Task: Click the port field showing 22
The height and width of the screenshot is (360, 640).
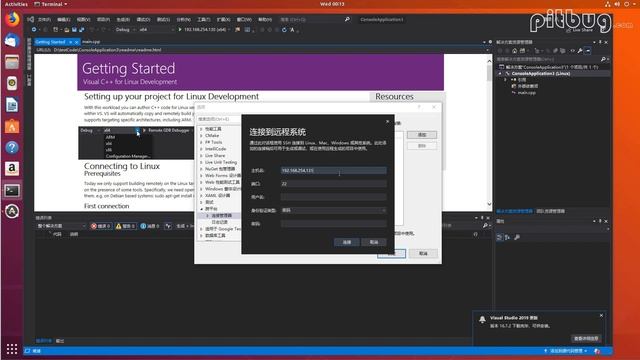Action: click(x=333, y=184)
